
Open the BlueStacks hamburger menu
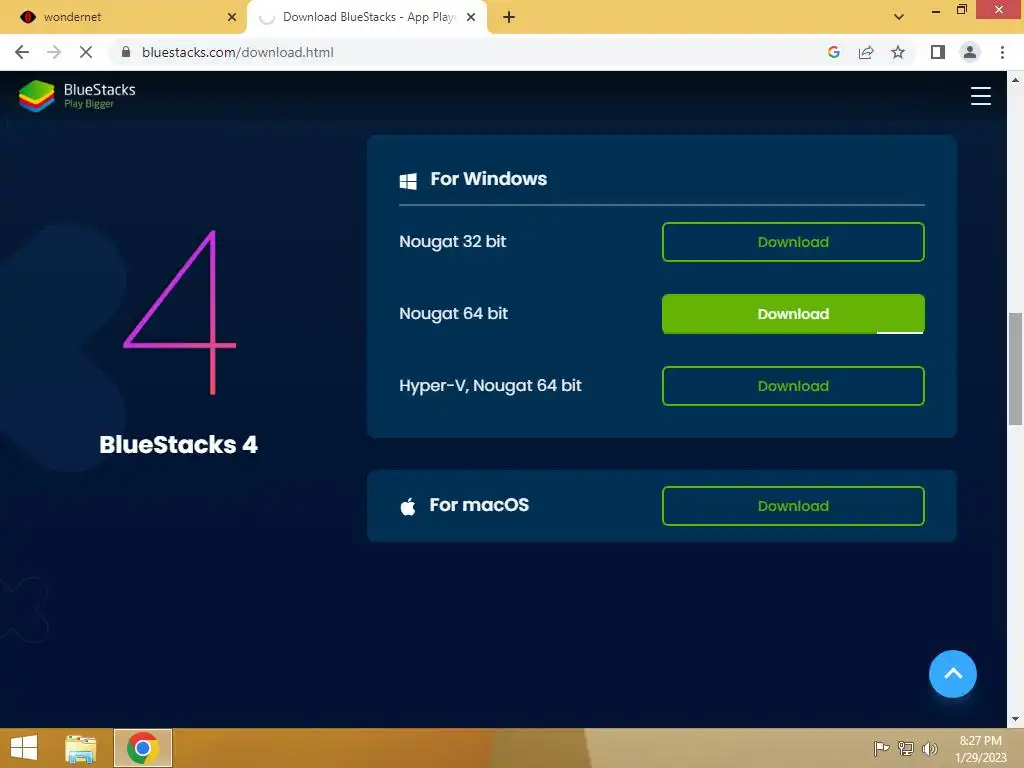(x=980, y=95)
